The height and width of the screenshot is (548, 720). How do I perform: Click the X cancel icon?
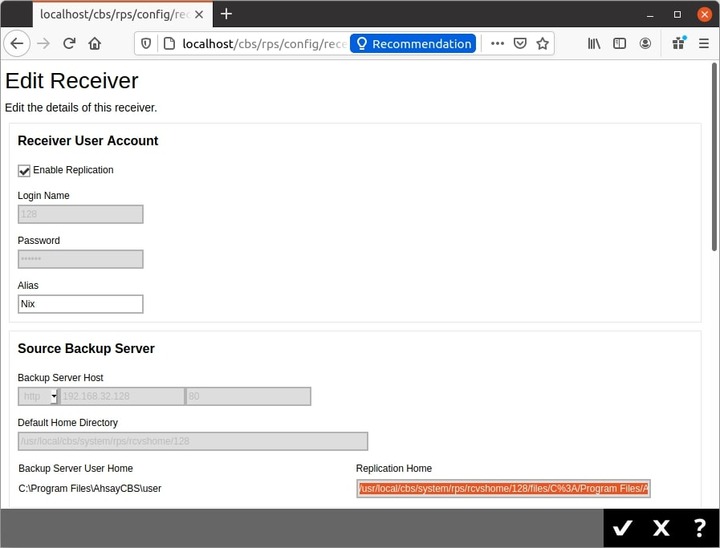(x=661, y=528)
